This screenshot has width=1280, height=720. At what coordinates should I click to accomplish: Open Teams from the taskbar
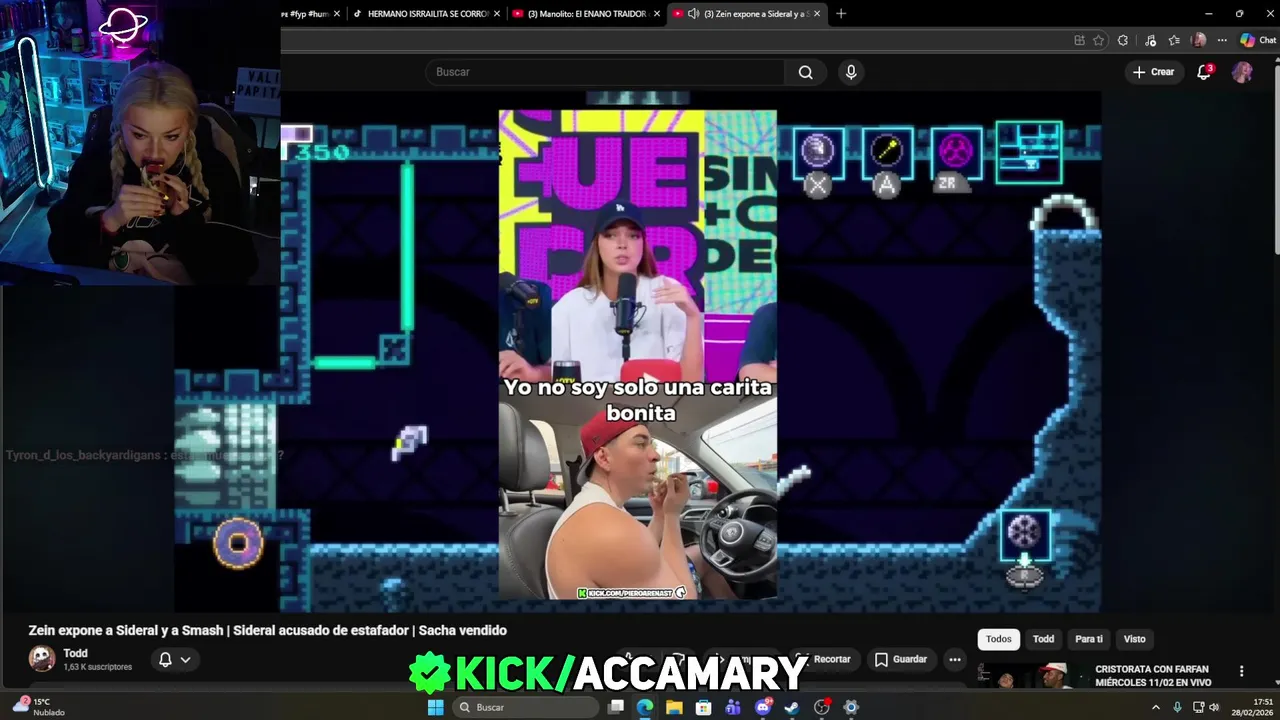733,707
